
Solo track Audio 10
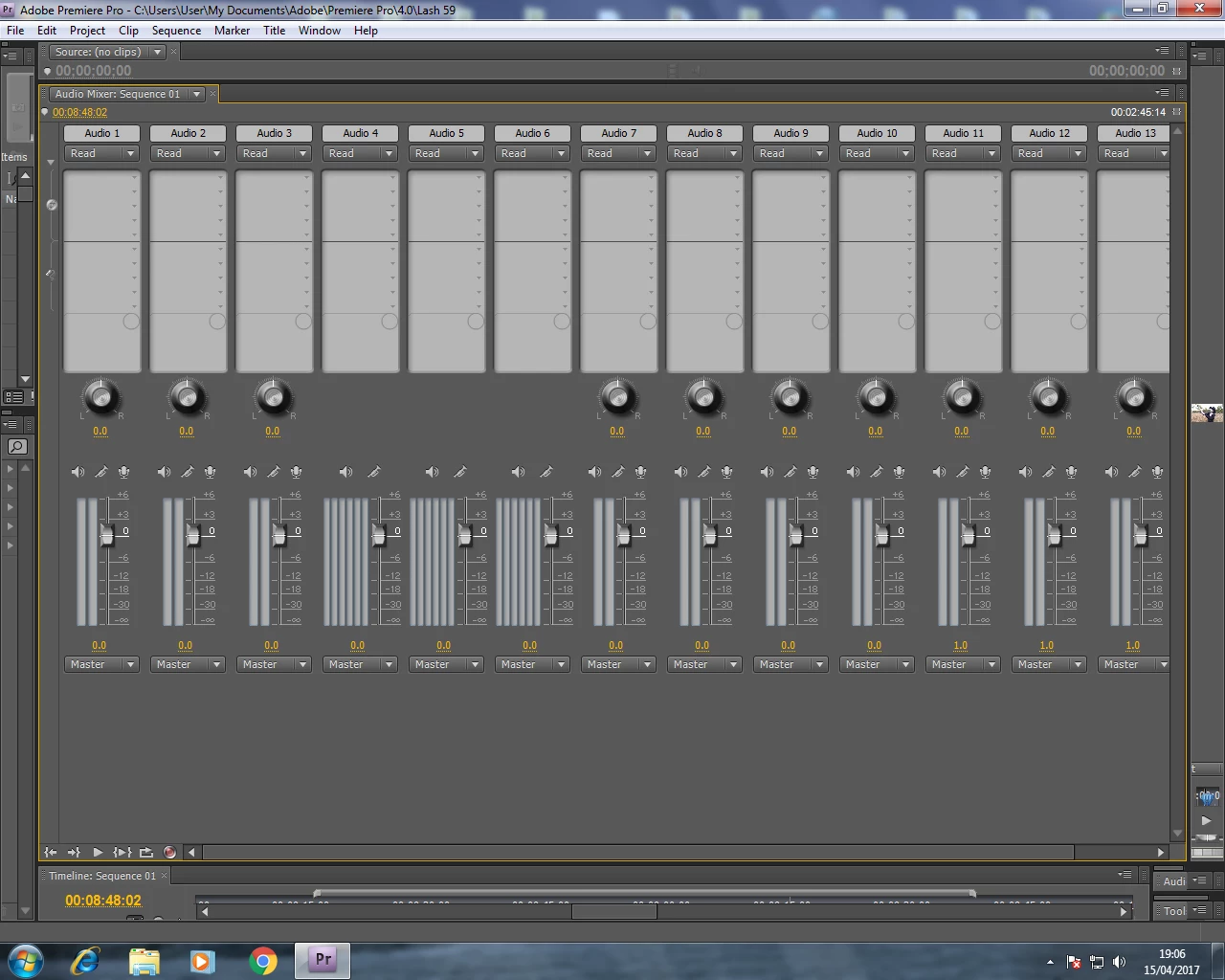(876, 472)
